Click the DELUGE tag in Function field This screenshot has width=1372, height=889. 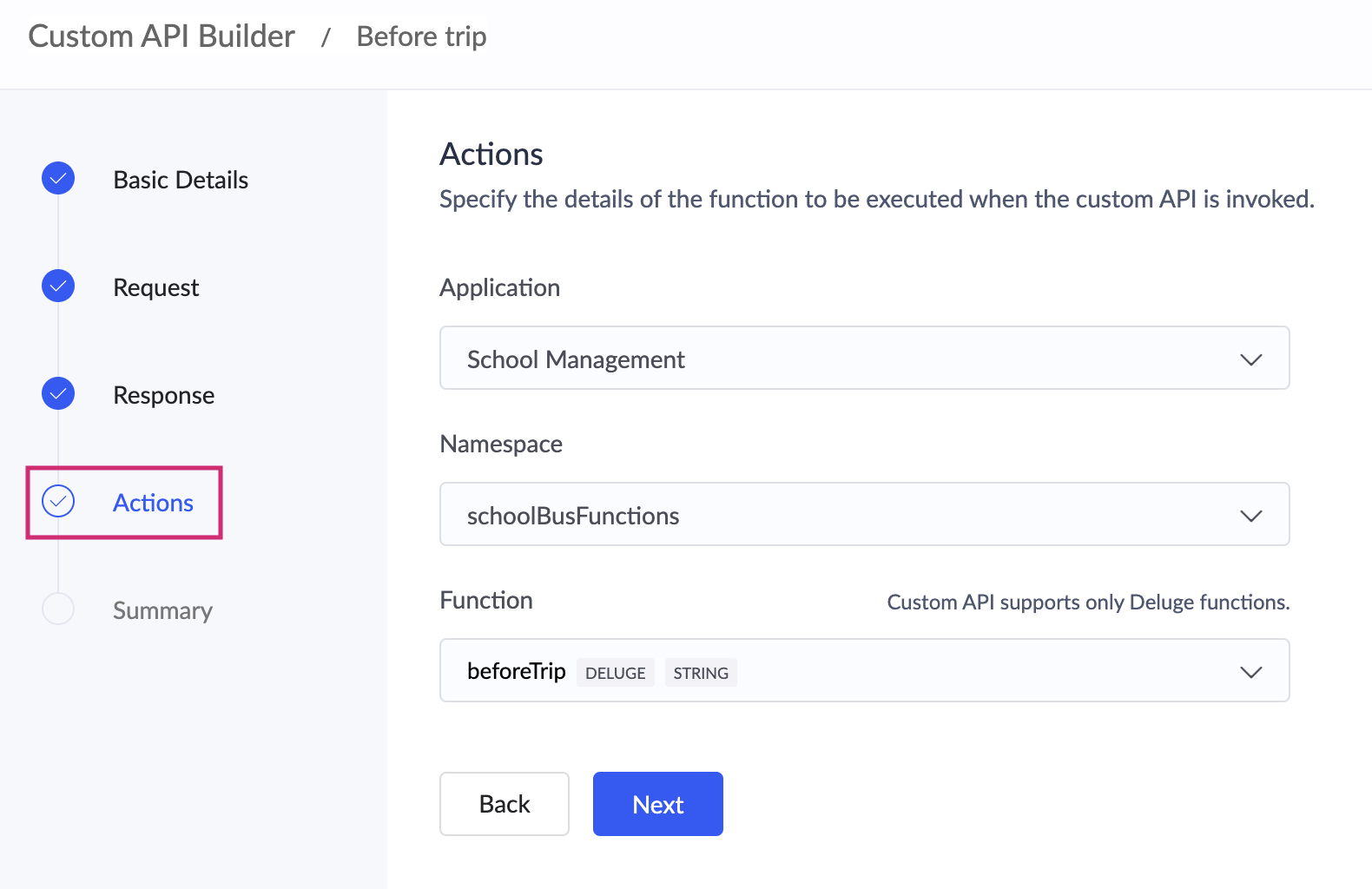615,673
